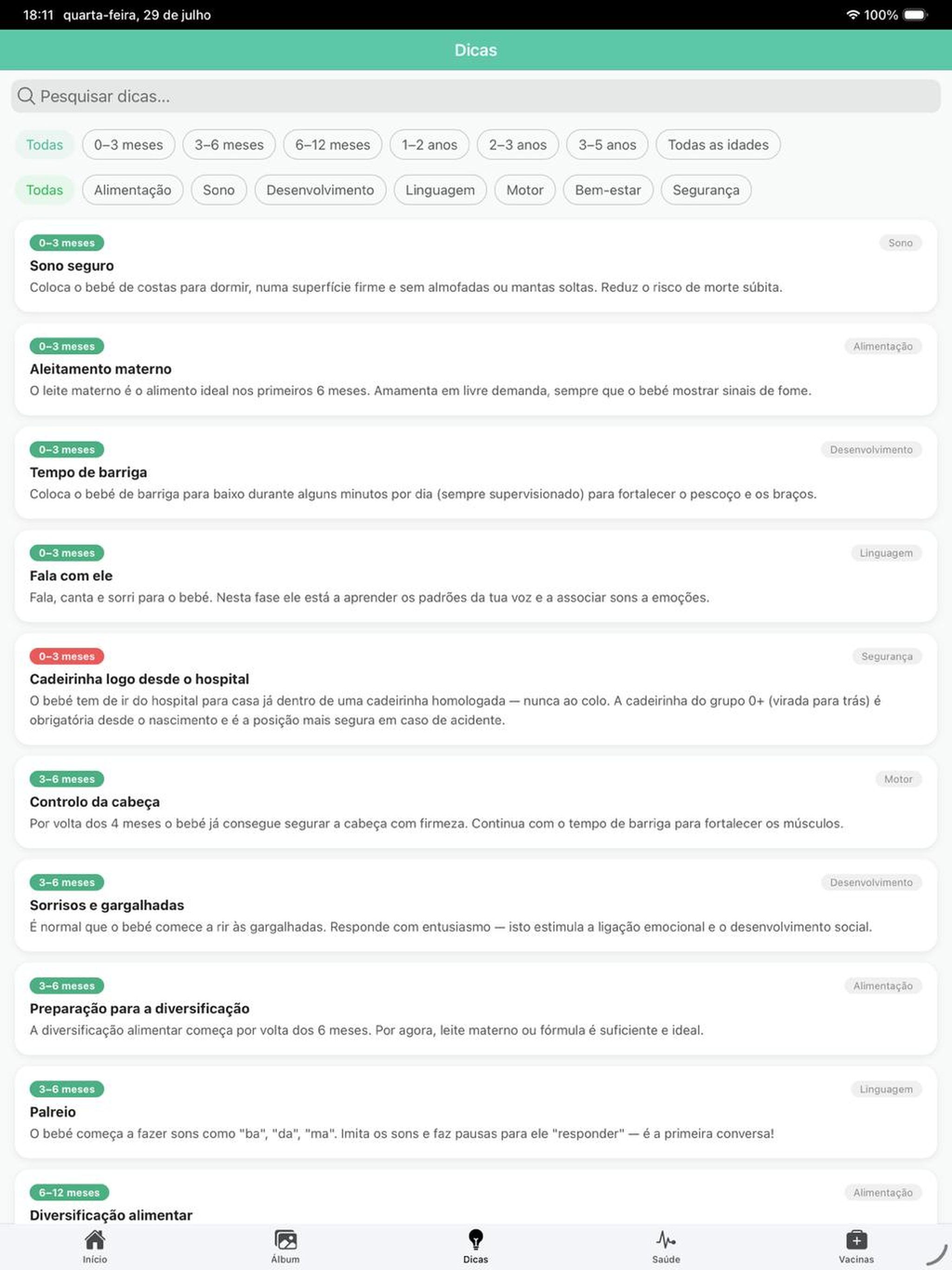Show only Desenvolvimento category filter chip
The image size is (952, 1270).
click(320, 190)
